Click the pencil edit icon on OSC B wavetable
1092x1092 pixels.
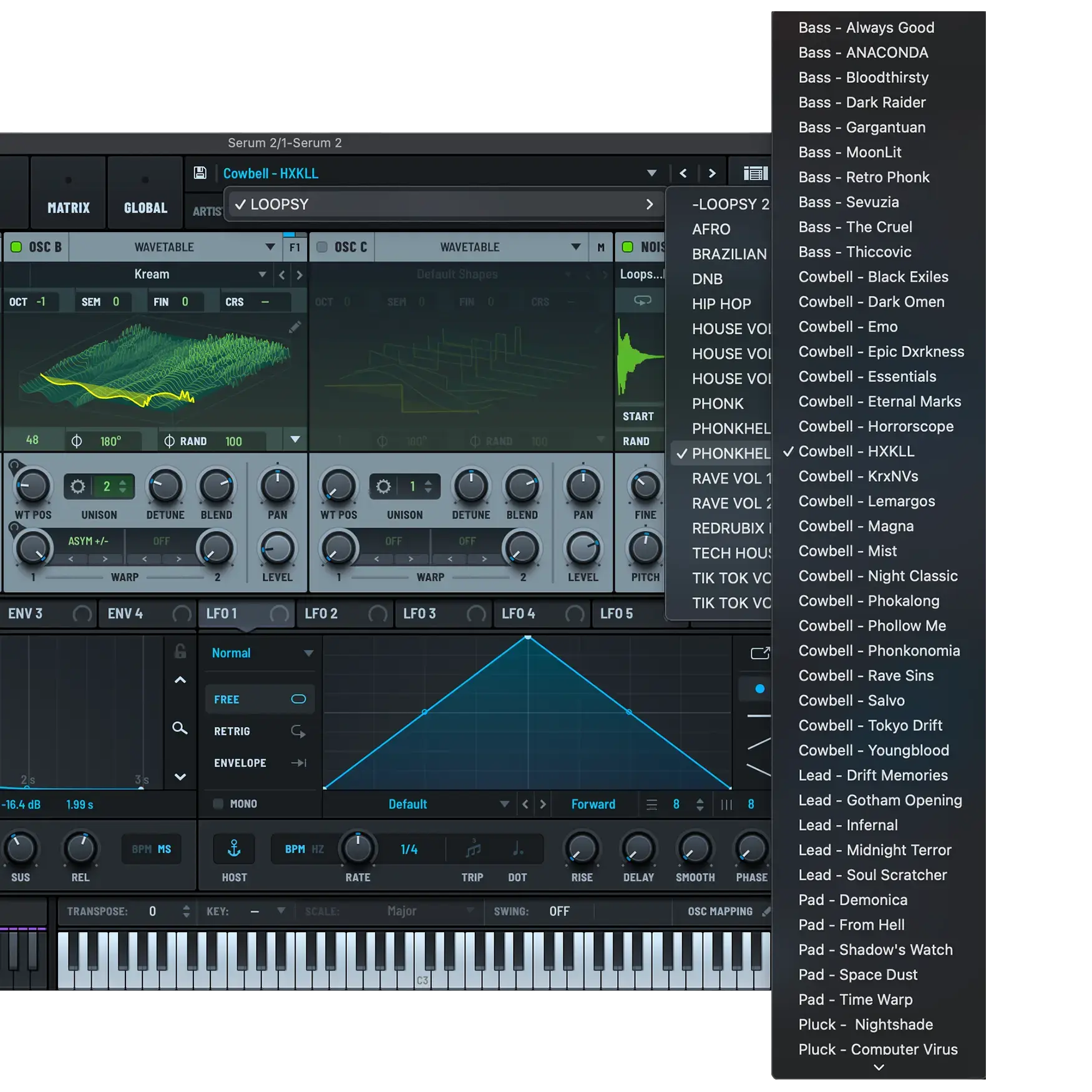pos(295,327)
